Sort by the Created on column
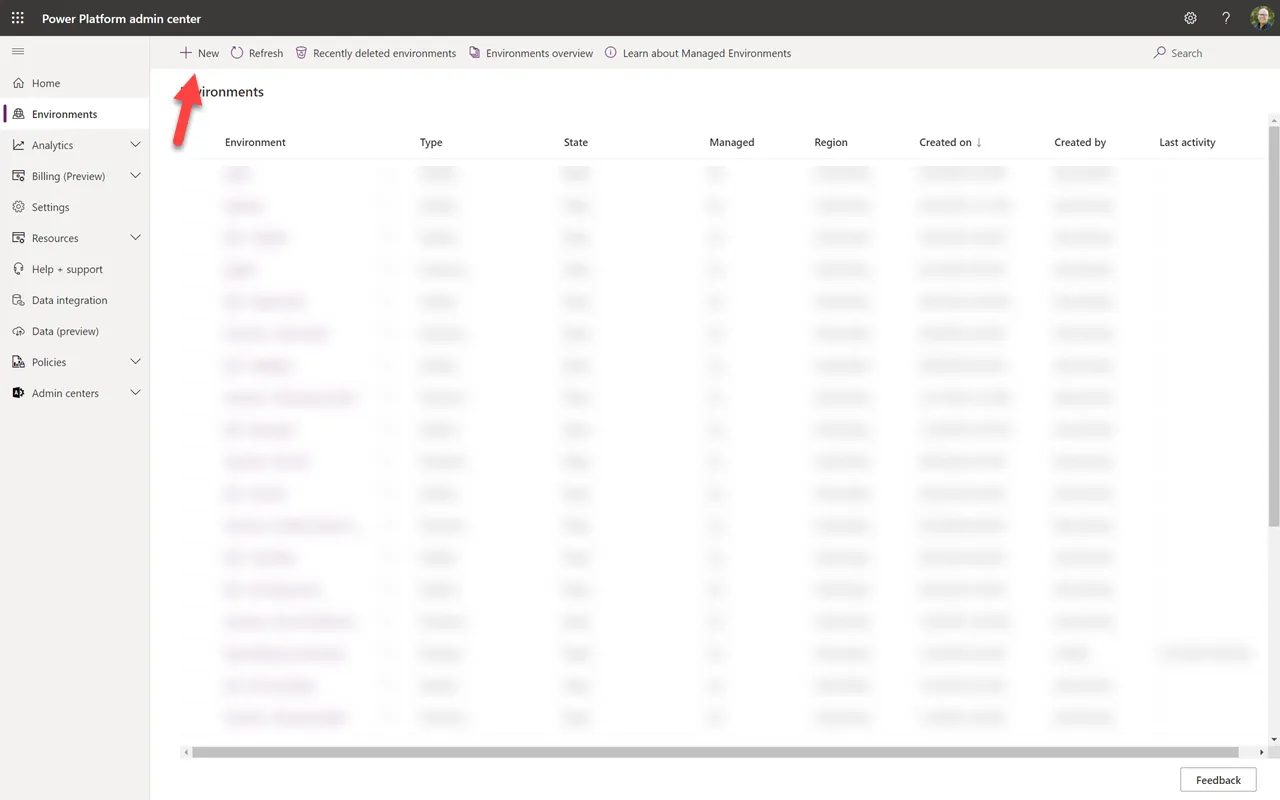The height and width of the screenshot is (800, 1280). click(x=944, y=142)
